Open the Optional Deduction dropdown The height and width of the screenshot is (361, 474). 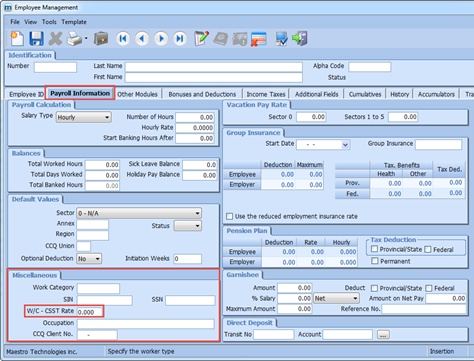pyautogui.click(x=89, y=259)
